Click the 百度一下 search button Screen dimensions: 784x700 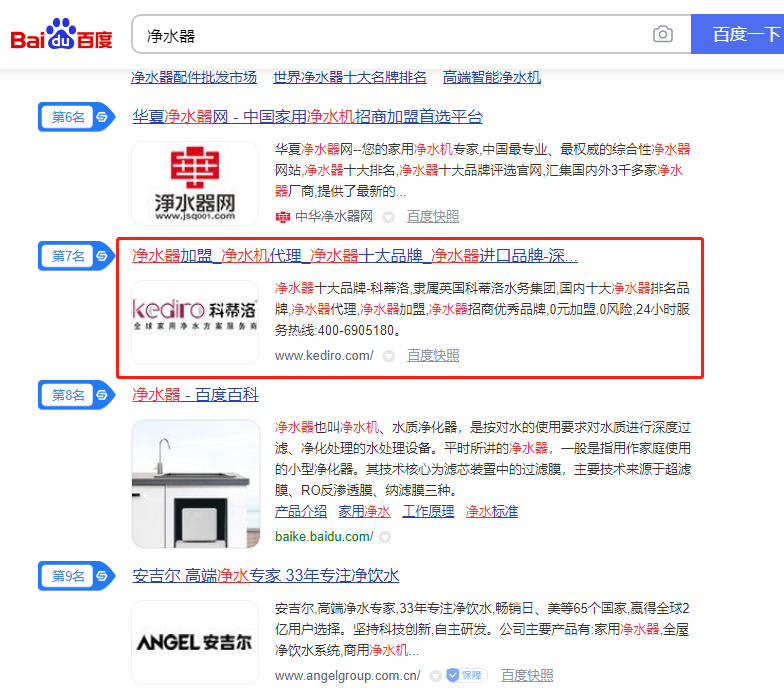coord(738,34)
